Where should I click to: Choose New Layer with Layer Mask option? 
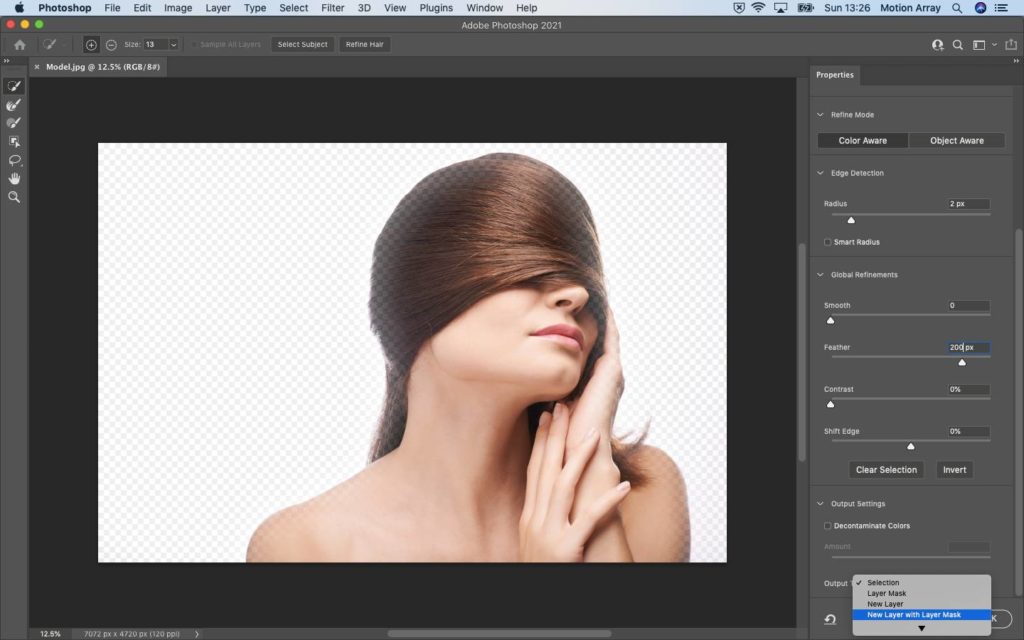[921, 615]
